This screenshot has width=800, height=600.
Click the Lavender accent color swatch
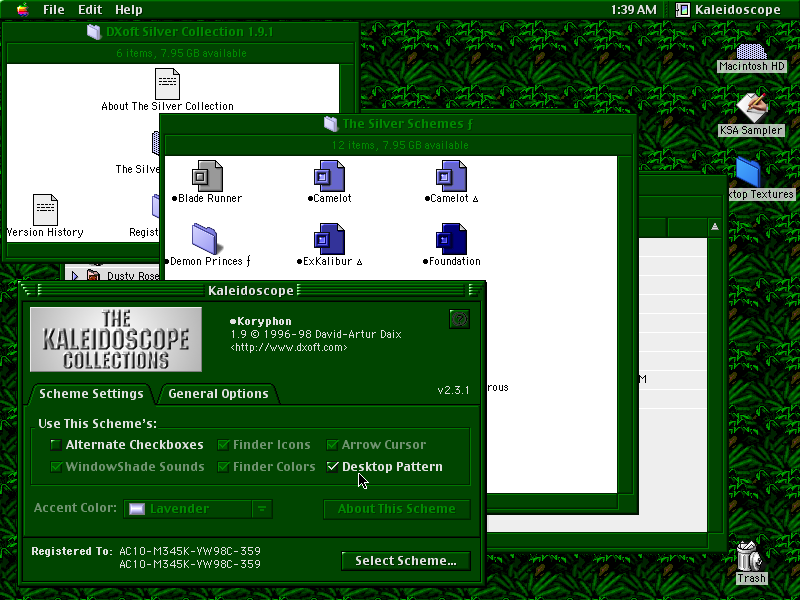[137, 509]
